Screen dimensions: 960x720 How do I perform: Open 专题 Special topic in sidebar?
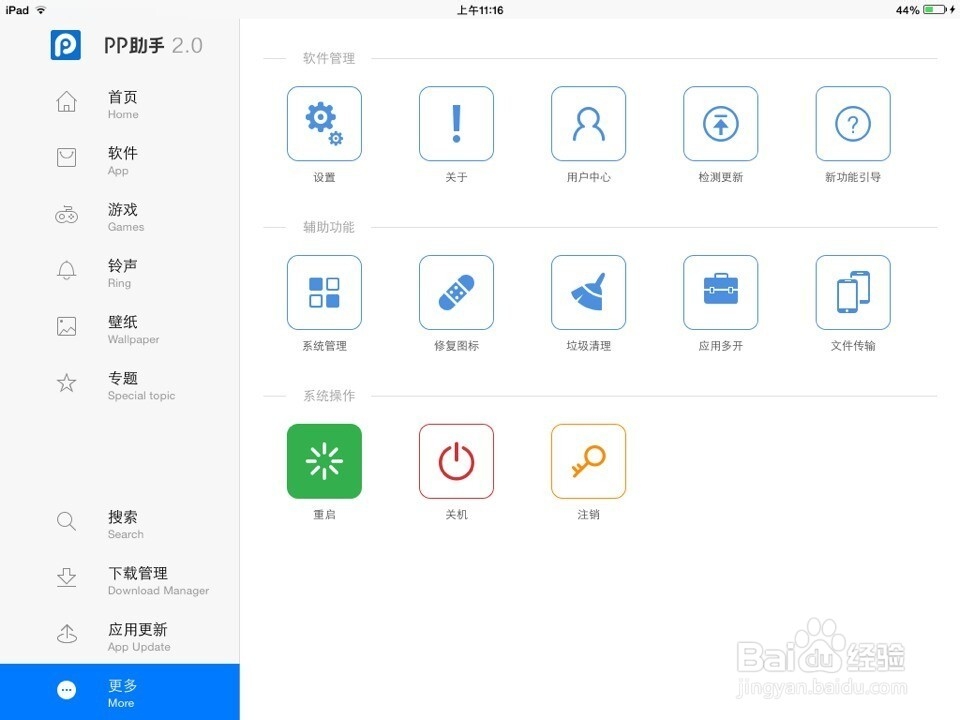click(x=119, y=386)
